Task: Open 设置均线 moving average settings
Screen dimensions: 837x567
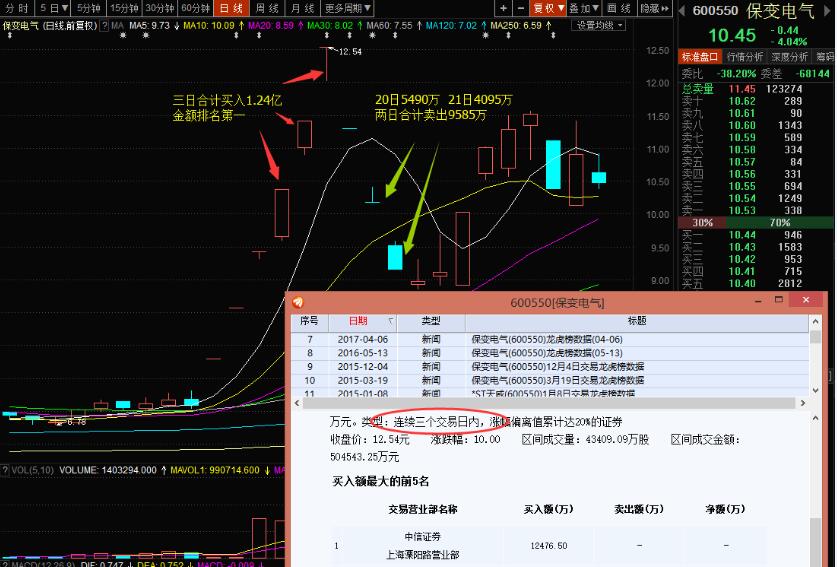Action: (598, 25)
